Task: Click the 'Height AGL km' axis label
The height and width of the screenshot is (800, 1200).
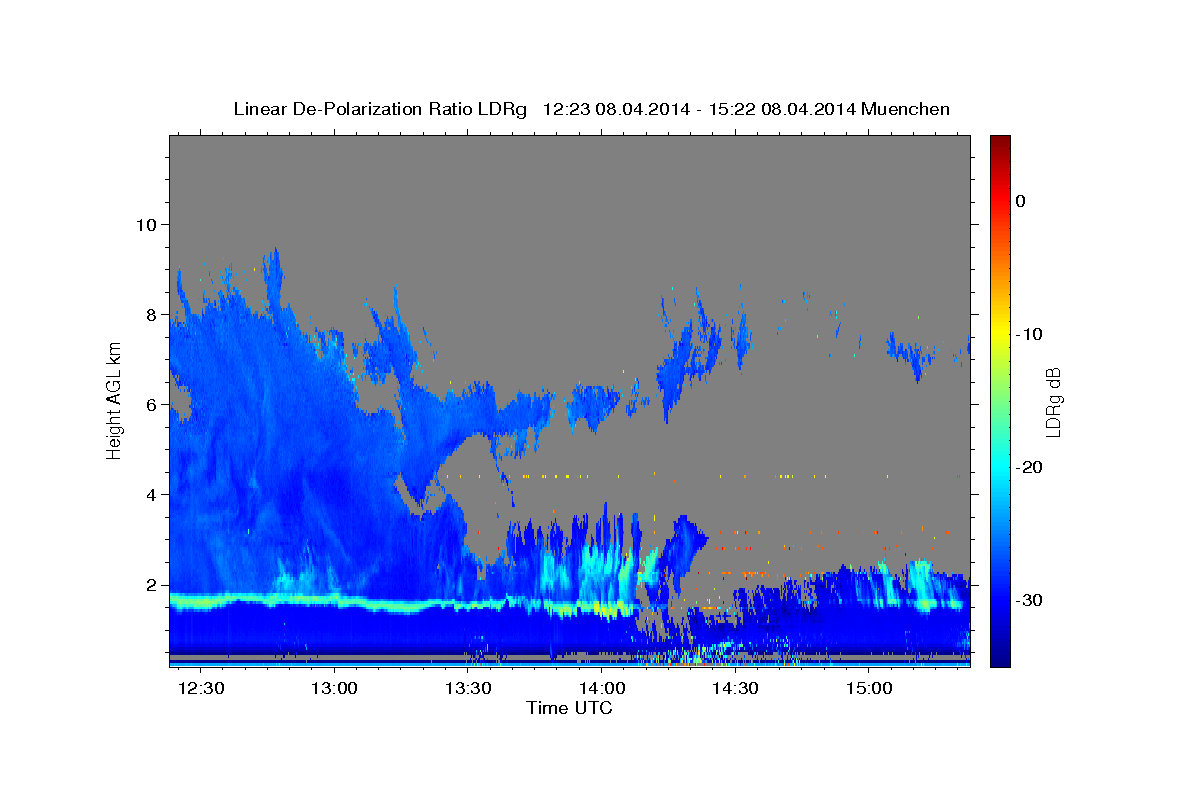Action: 115,399
